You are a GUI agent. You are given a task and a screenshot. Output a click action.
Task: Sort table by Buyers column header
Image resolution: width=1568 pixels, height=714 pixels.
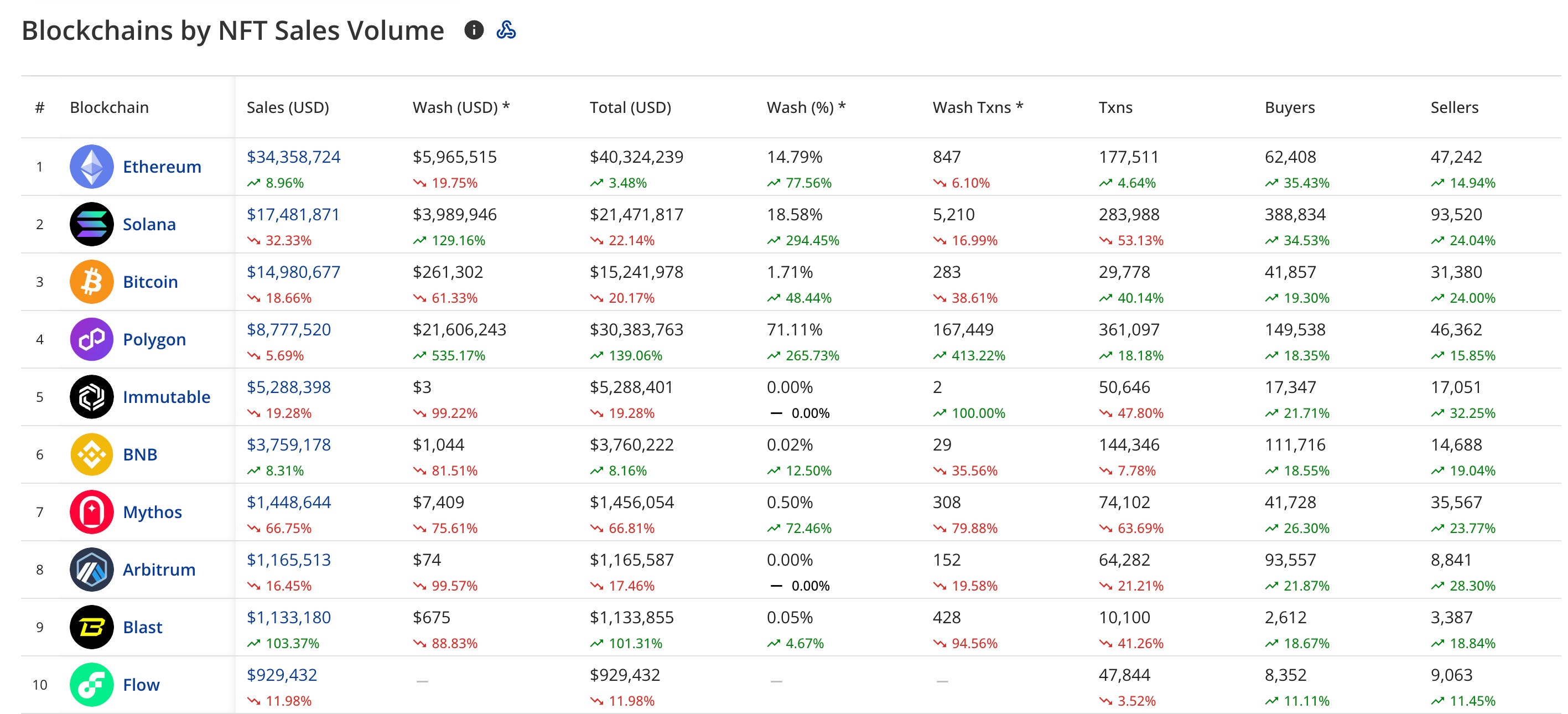click(1289, 108)
